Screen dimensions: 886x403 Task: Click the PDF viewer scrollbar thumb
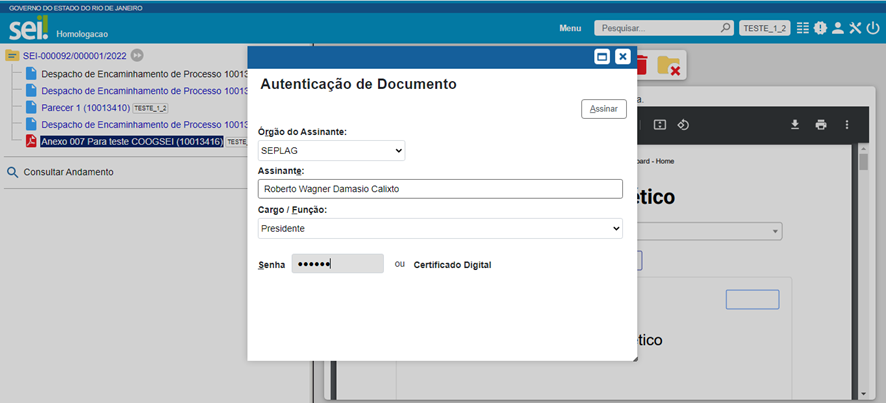click(863, 162)
